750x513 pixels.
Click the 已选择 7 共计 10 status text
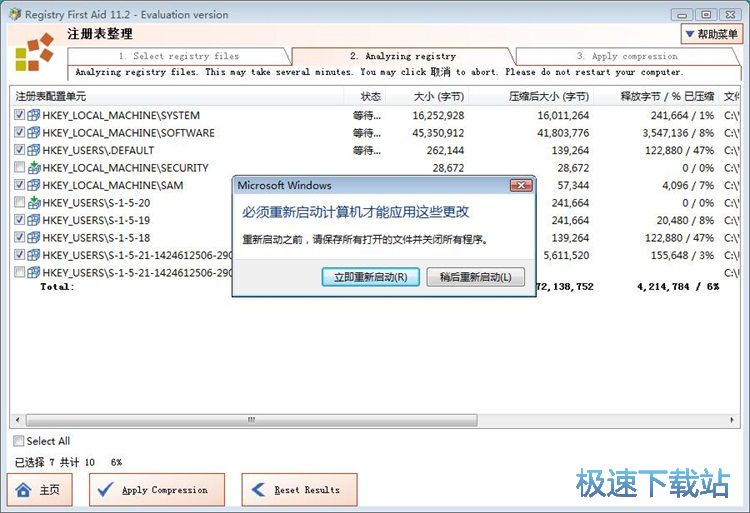pyautogui.click(x=55, y=462)
